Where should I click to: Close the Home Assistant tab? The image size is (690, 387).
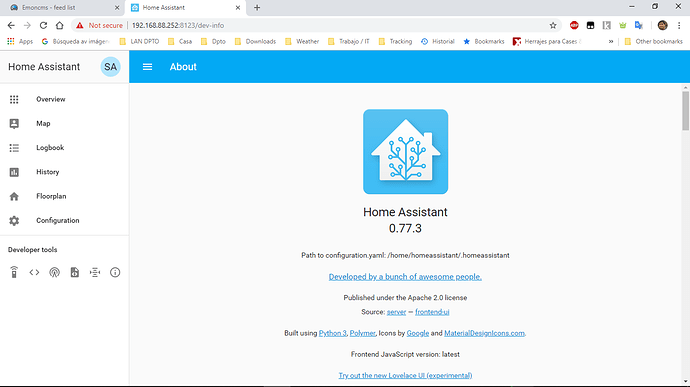tap(238, 8)
